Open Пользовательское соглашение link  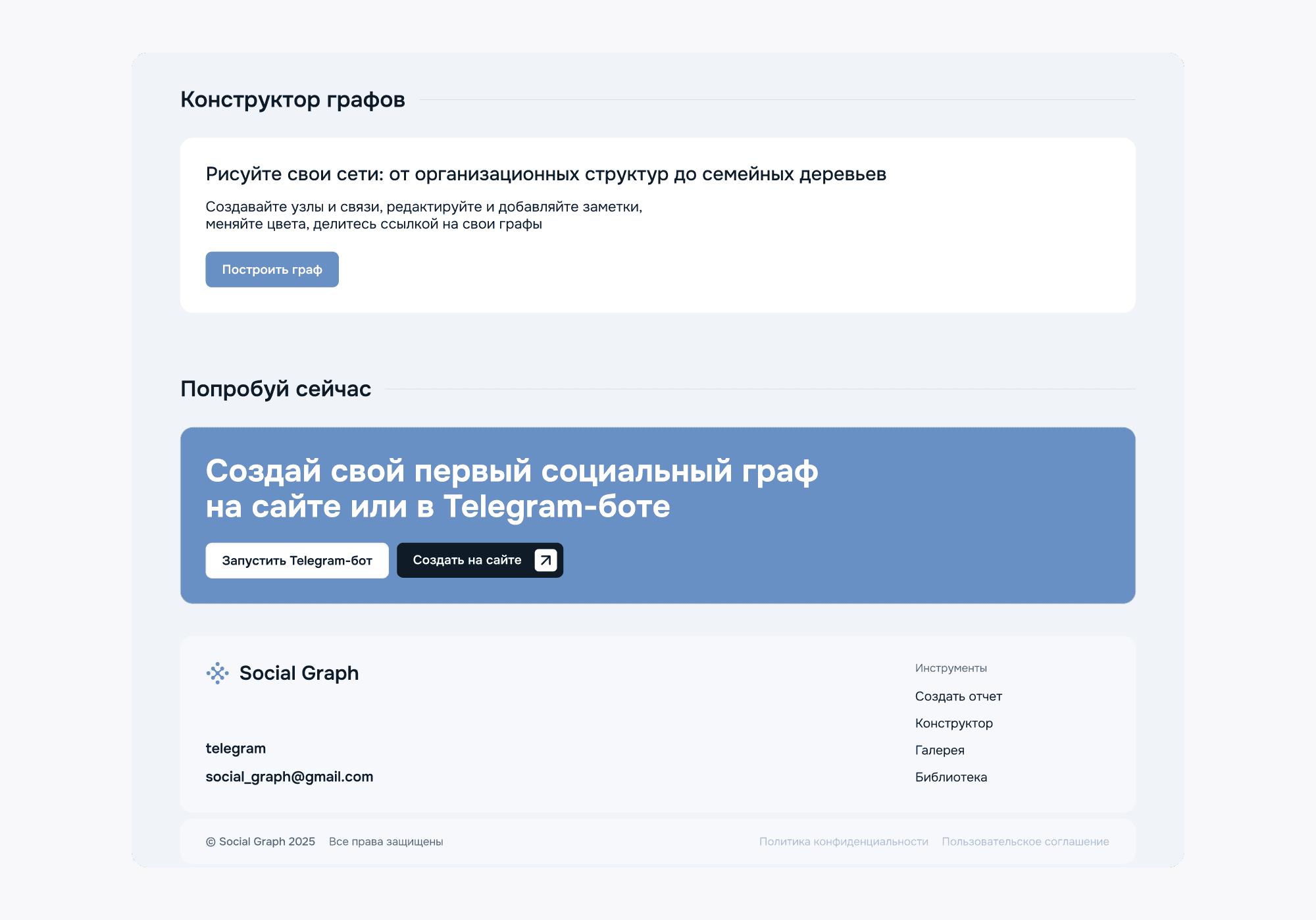pyautogui.click(x=1025, y=842)
